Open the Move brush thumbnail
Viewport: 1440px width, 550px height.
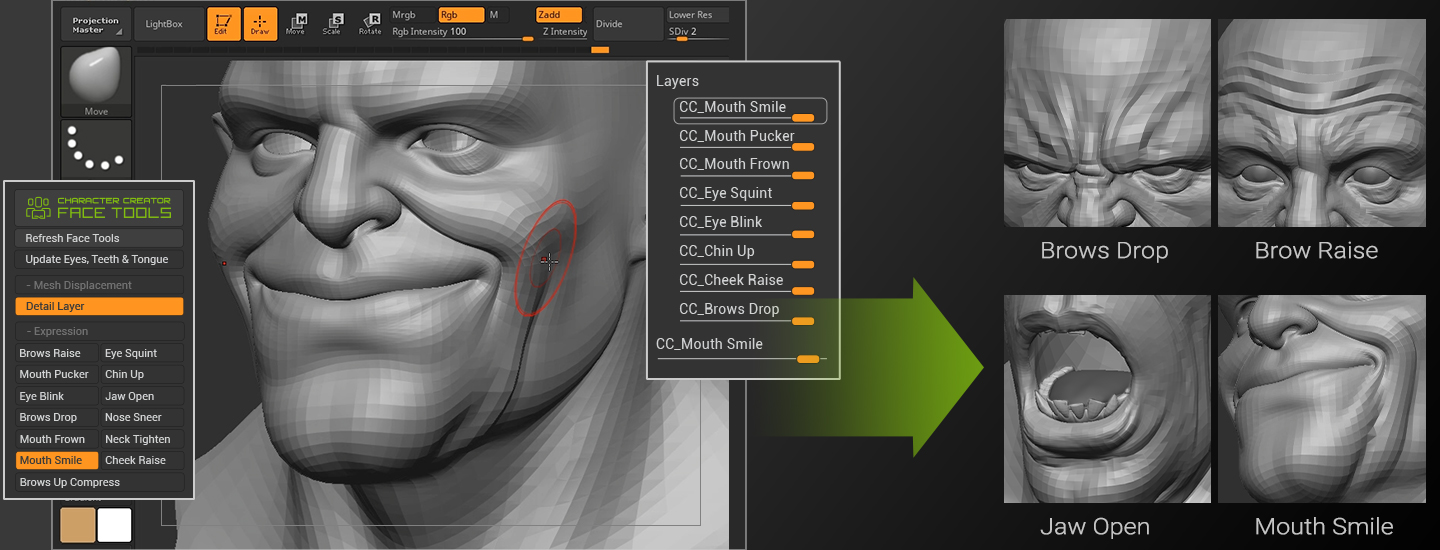(x=96, y=82)
